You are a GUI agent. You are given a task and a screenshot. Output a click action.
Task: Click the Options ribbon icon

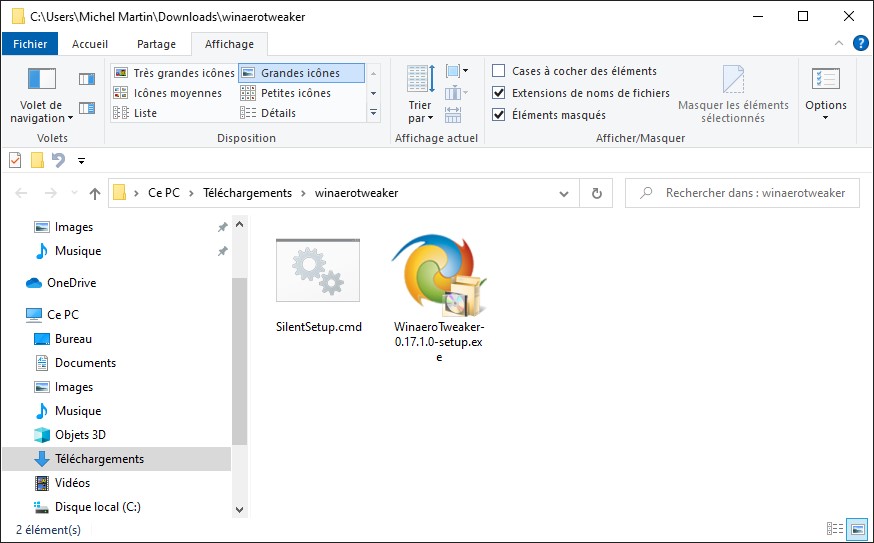click(x=825, y=80)
